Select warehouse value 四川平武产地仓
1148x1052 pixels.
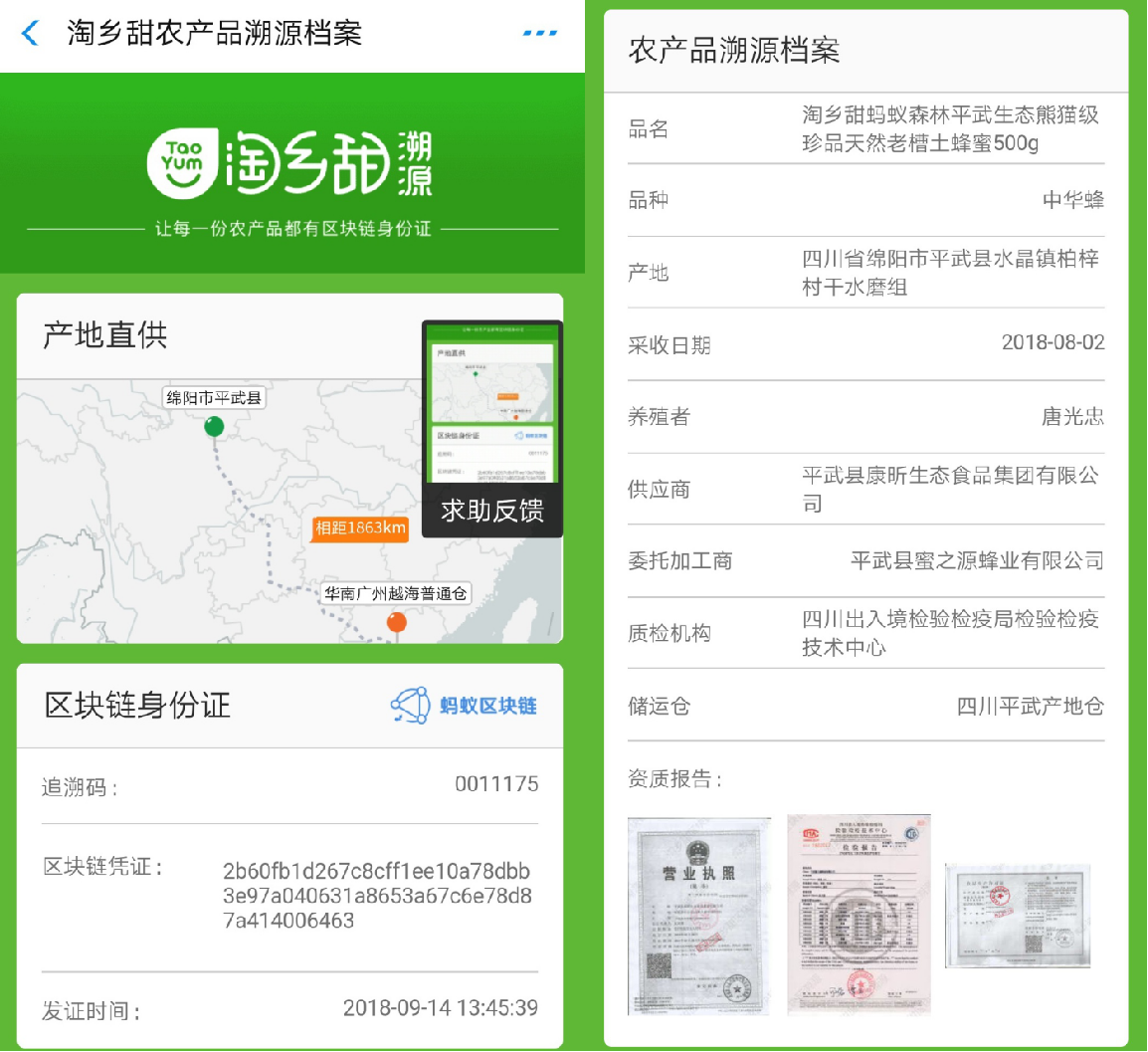1031,707
